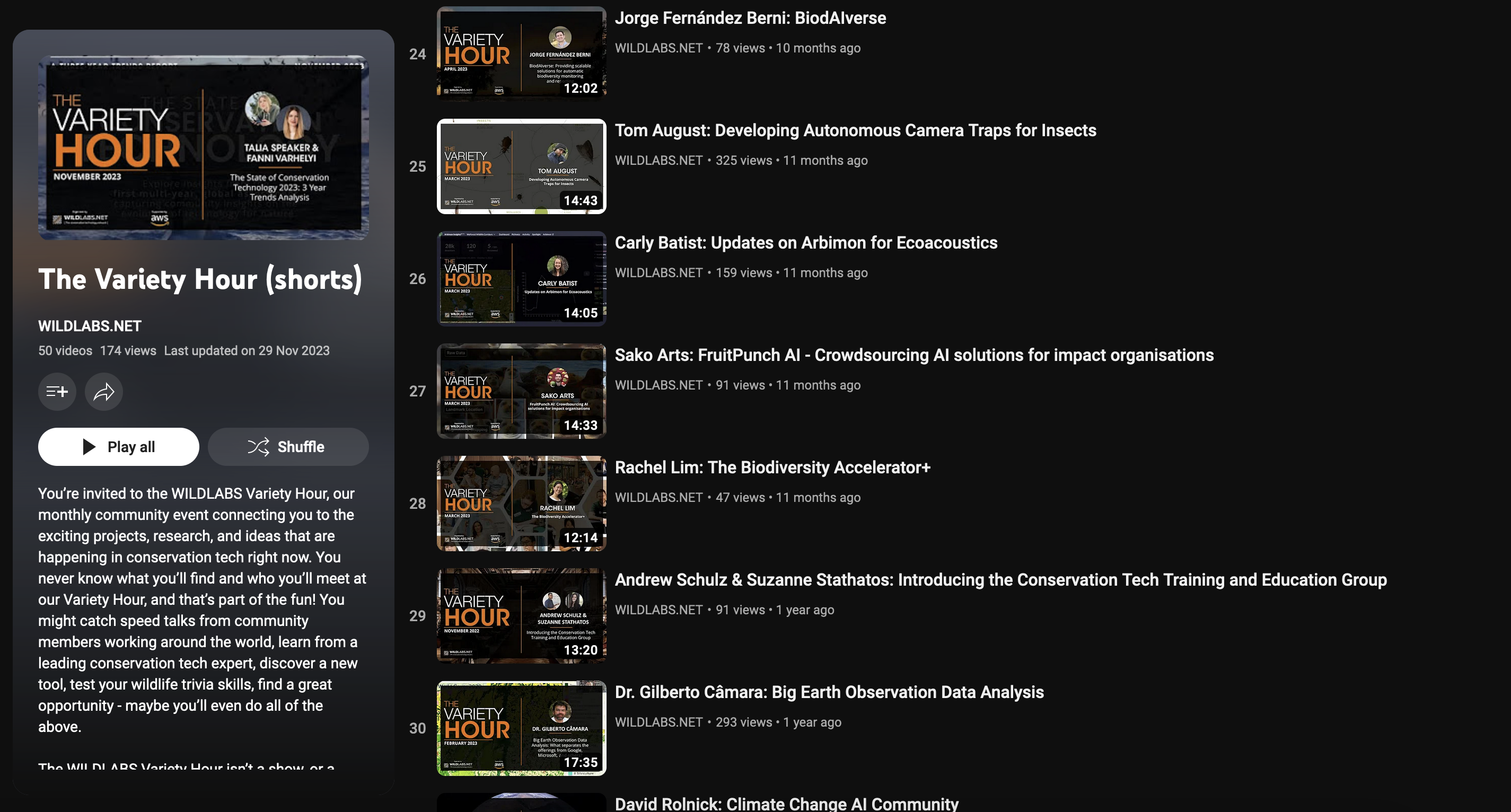Click the 14:43 duration badge
This screenshot has width=1511, height=812.
[x=580, y=200]
